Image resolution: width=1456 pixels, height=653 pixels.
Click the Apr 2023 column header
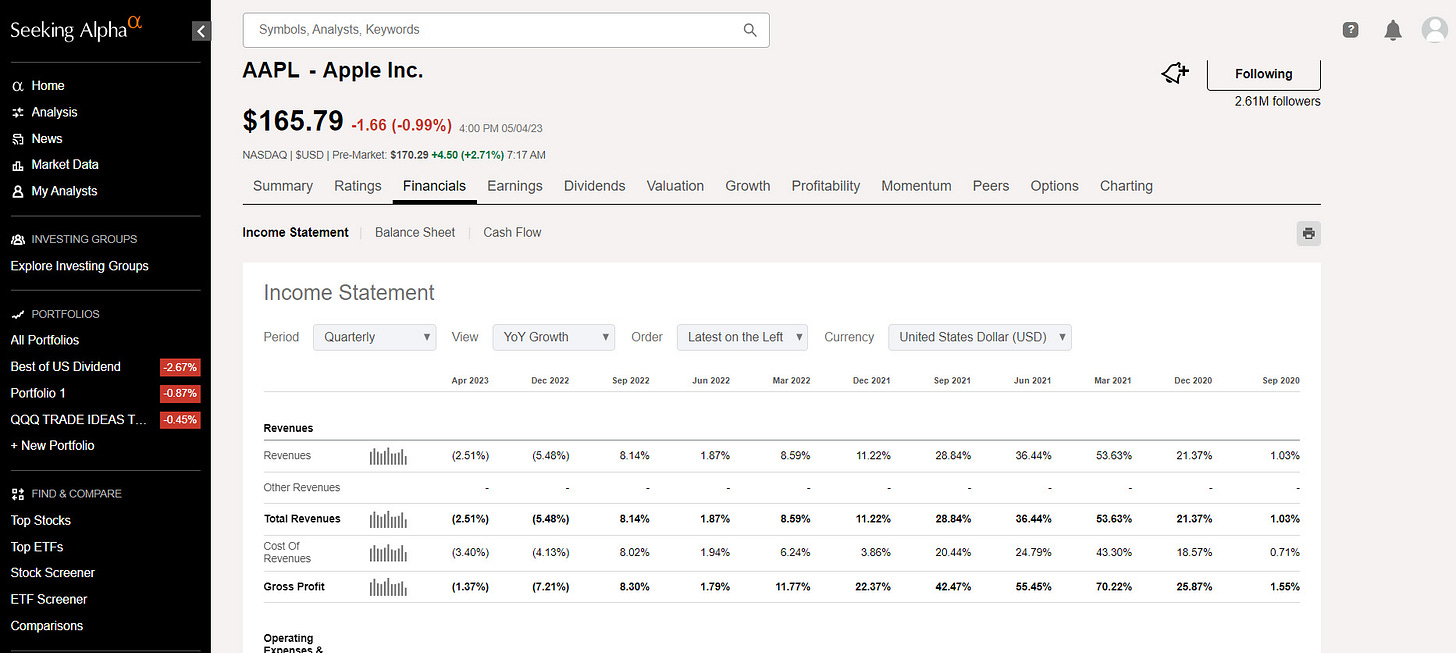click(470, 381)
